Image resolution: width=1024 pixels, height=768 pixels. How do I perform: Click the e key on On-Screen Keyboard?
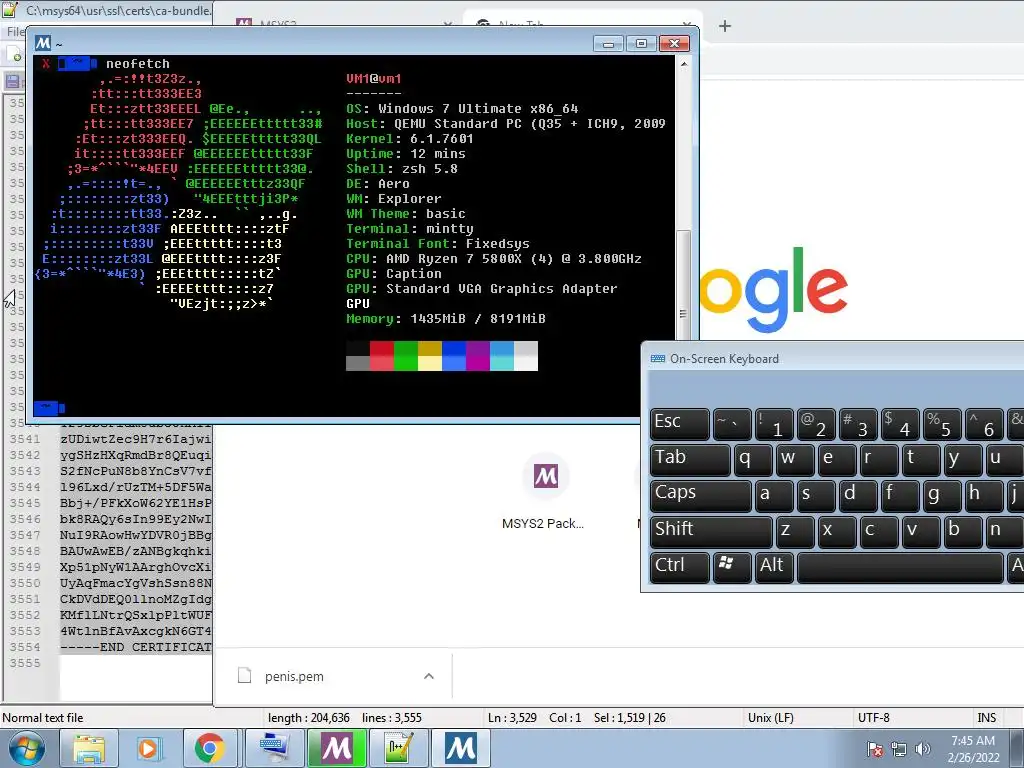tap(837, 459)
